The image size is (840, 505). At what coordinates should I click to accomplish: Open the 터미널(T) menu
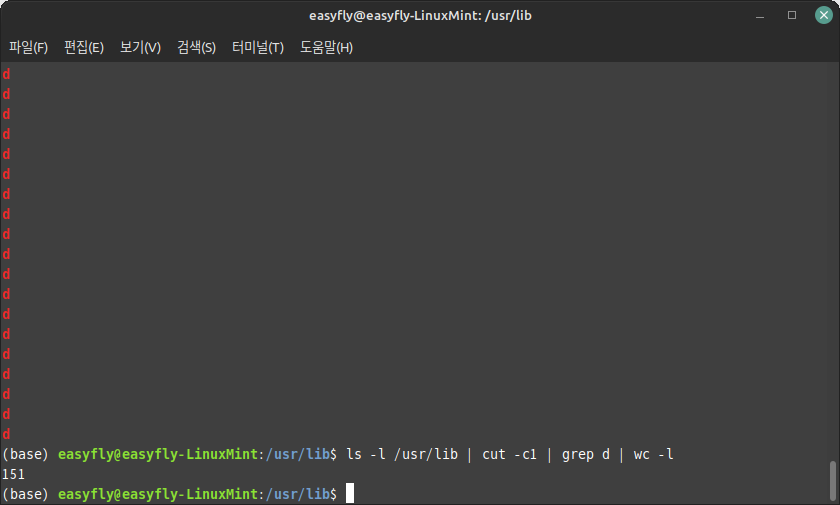(258, 48)
